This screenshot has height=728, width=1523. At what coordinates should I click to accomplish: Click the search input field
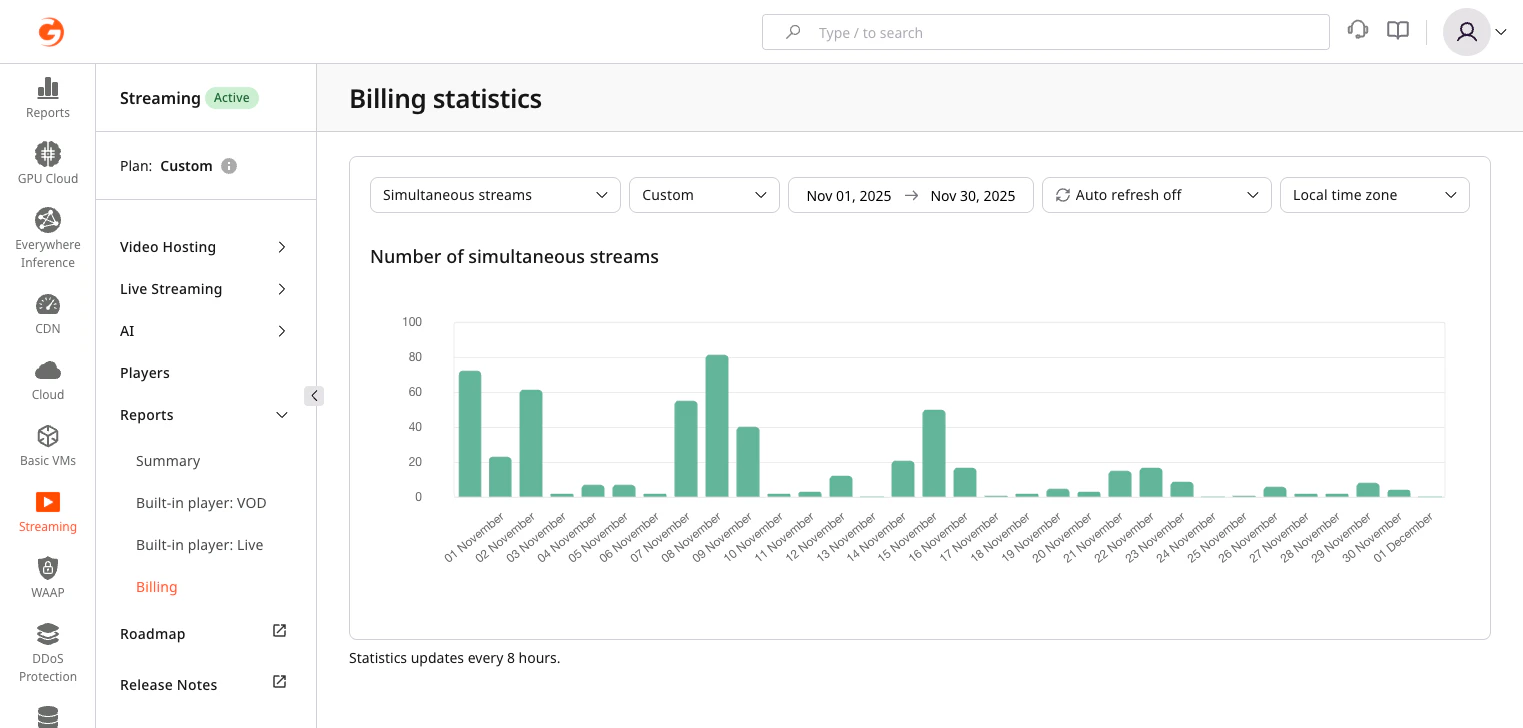(x=1045, y=32)
